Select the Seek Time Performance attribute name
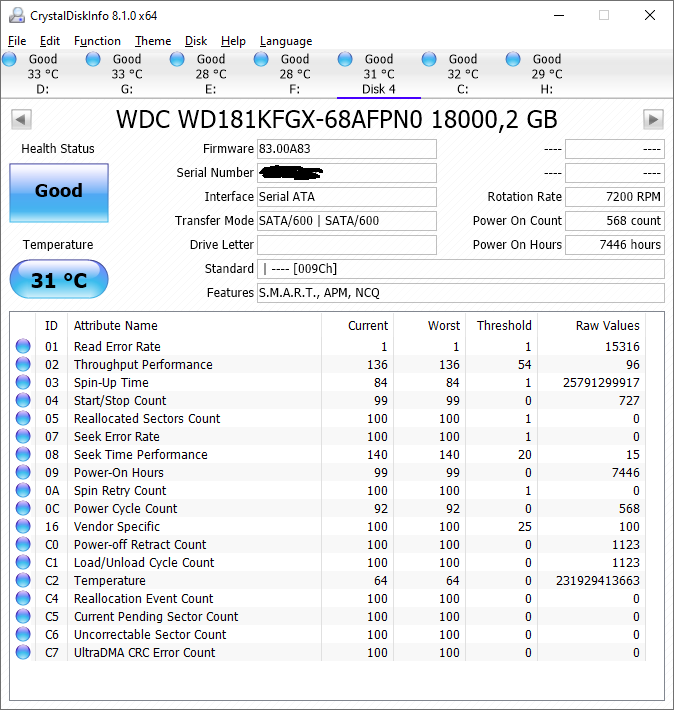674x710 pixels. 140,455
